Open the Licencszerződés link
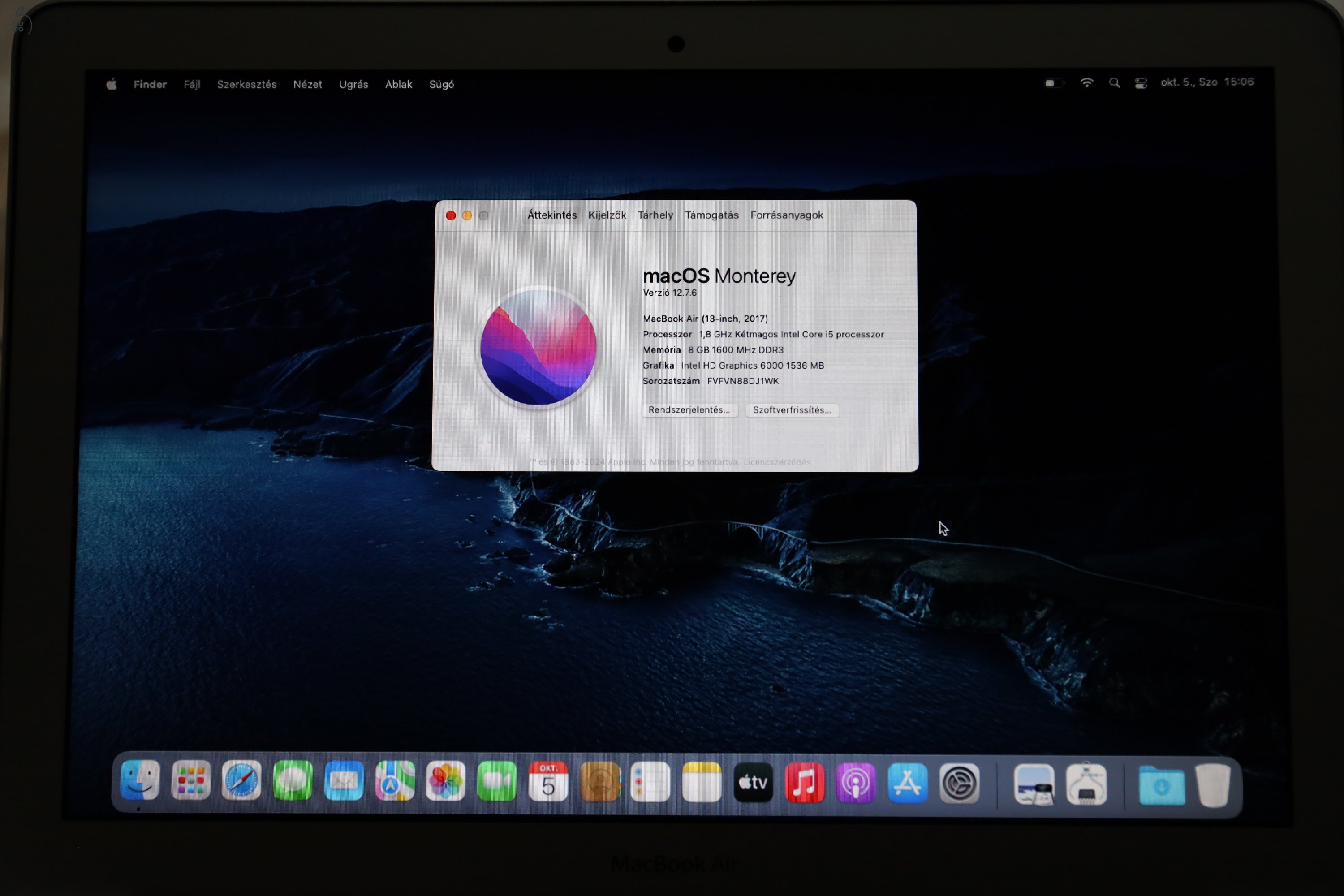Image resolution: width=1344 pixels, height=896 pixels. click(x=776, y=462)
